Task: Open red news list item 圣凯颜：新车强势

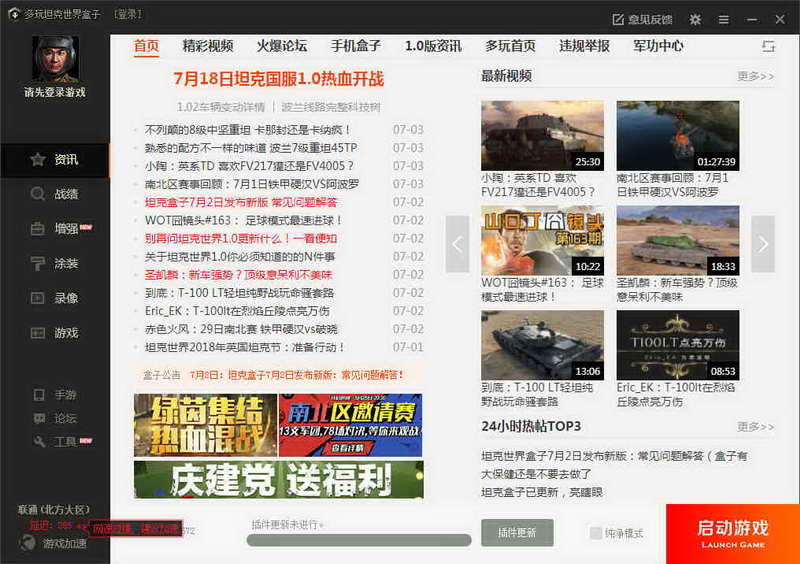Action: [238, 275]
